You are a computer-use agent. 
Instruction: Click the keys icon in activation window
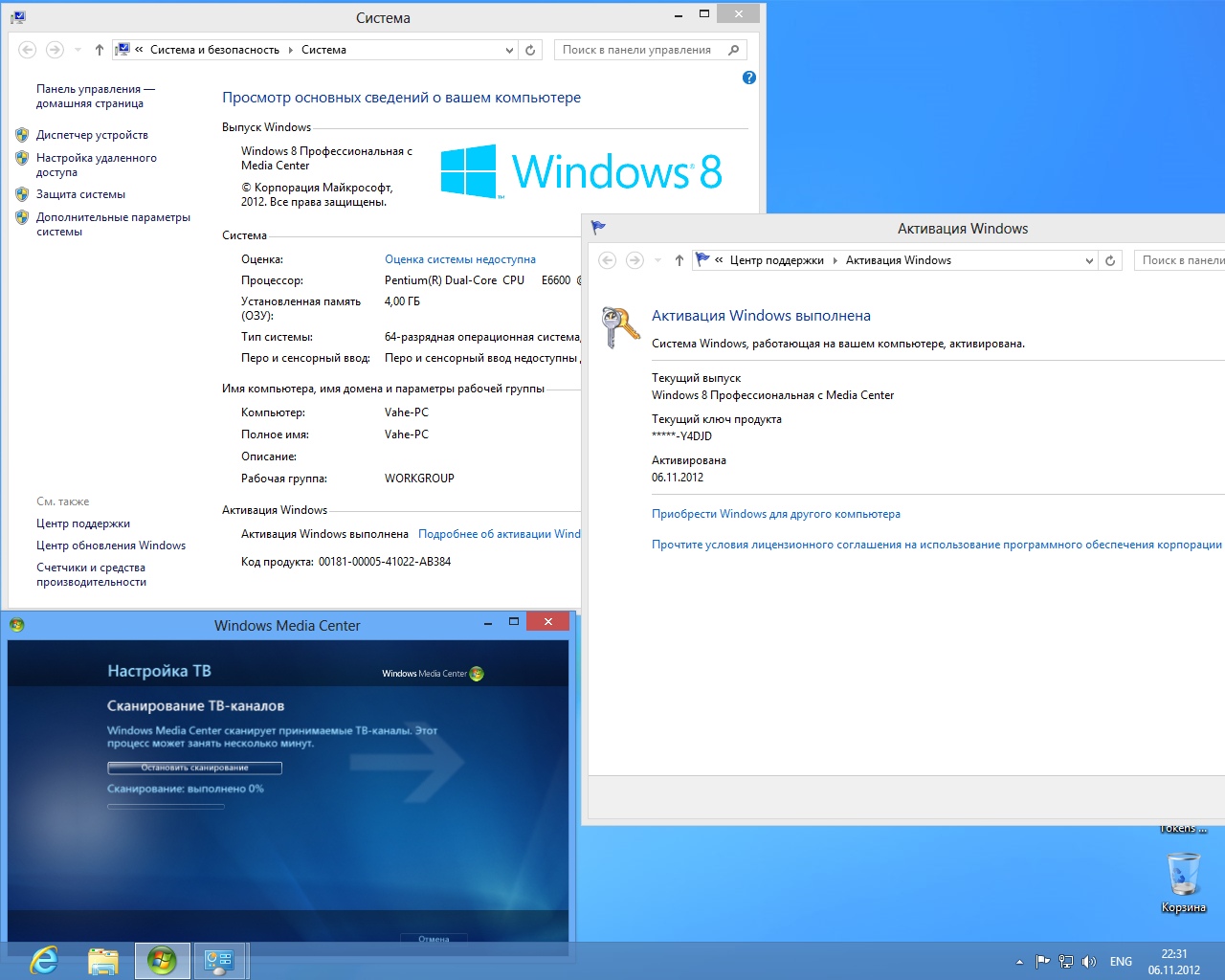620,327
